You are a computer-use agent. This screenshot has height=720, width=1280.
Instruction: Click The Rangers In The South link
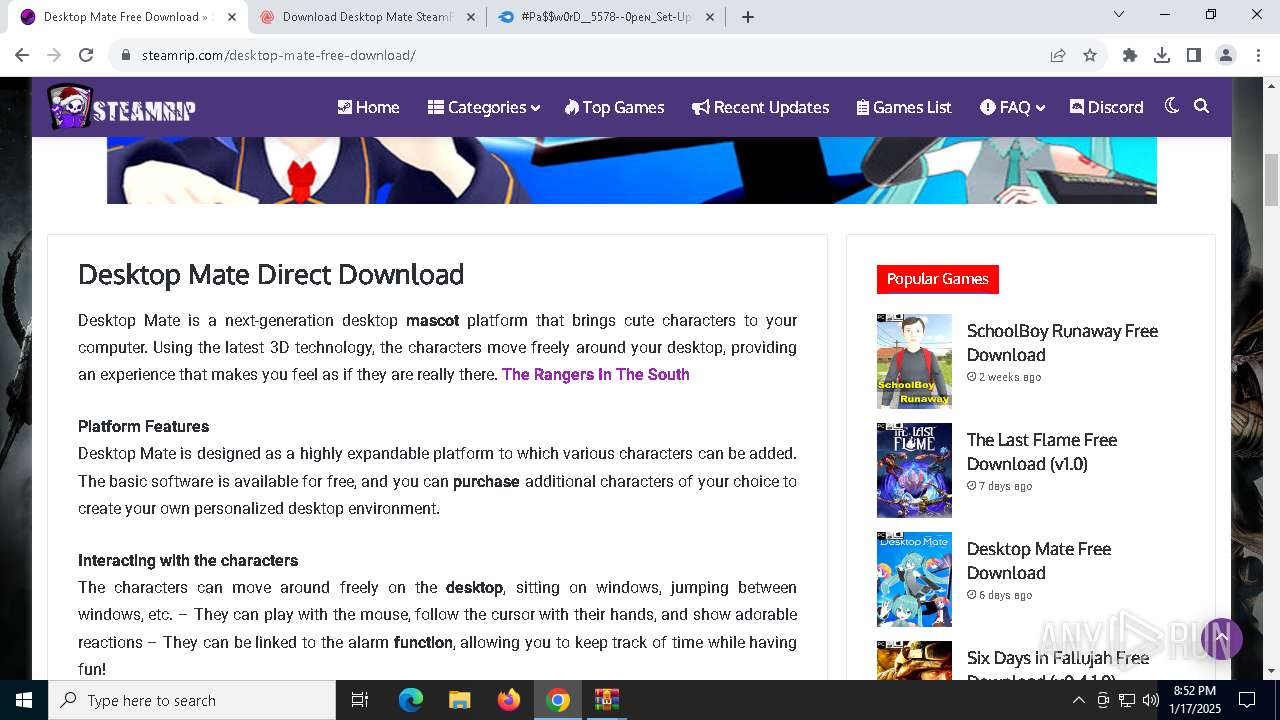[x=595, y=374]
